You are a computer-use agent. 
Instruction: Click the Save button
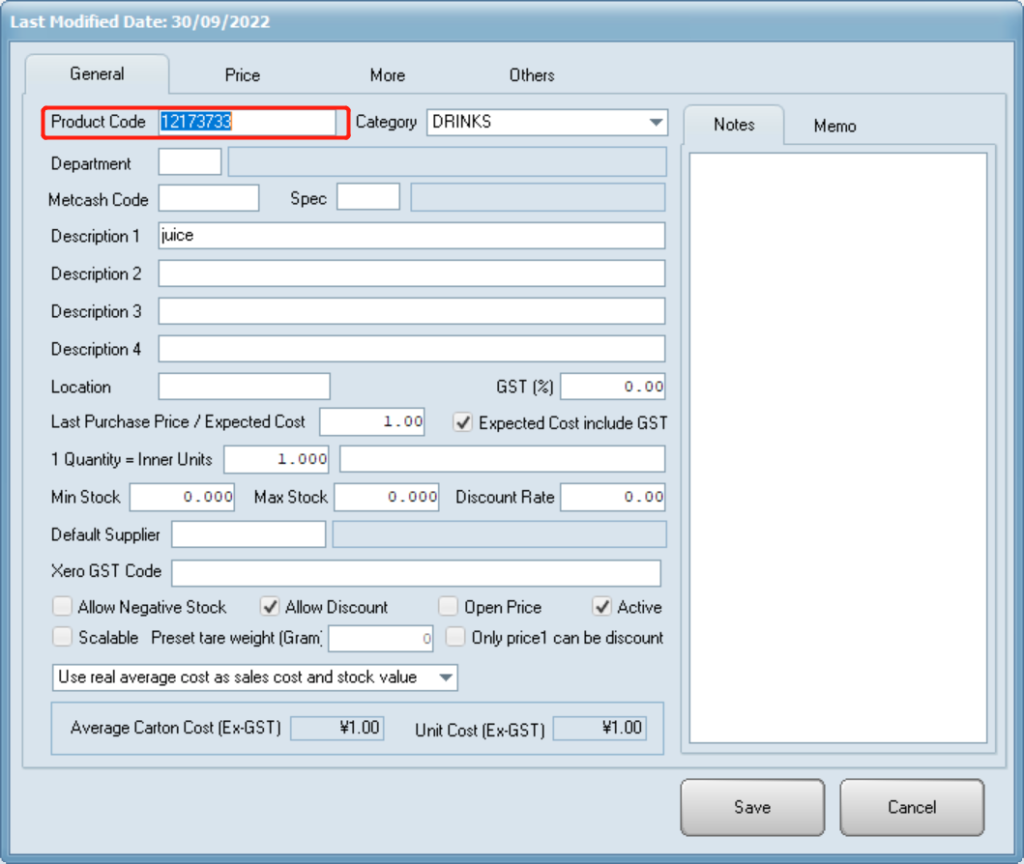[752, 807]
